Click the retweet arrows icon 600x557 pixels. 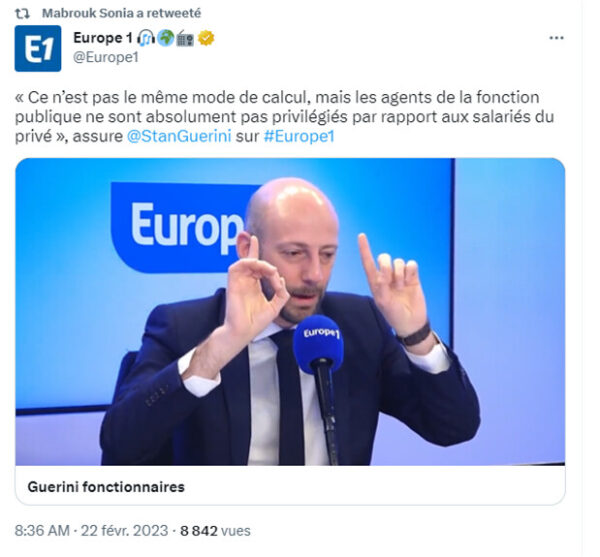point(22,13)
